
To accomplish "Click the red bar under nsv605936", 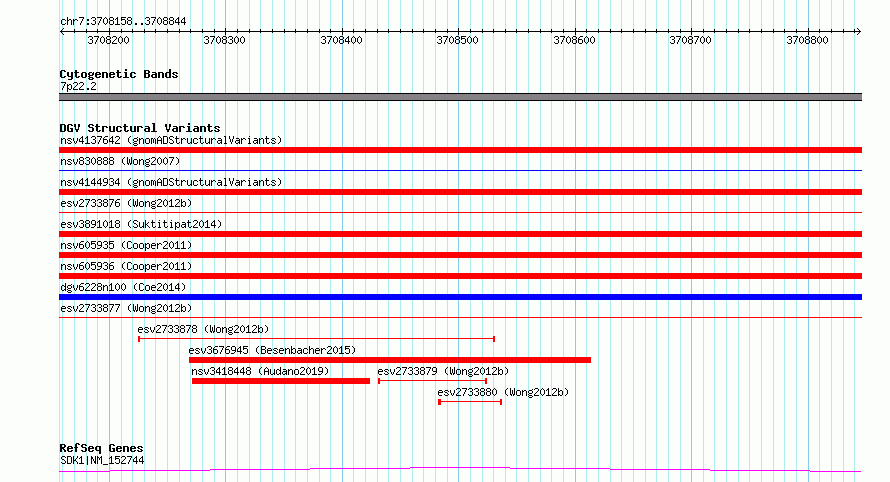I will point(460,276).
